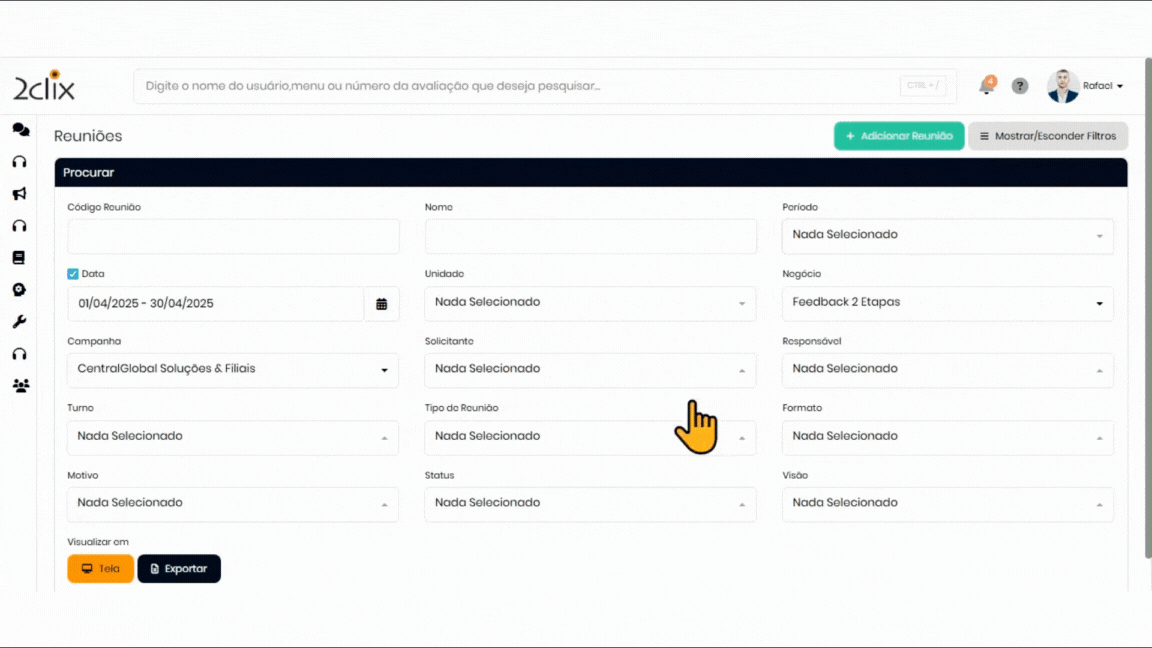Open the users group icon in sidebar
The height and width of the screenshot is (648, 1152).
[x=20, y=386]
